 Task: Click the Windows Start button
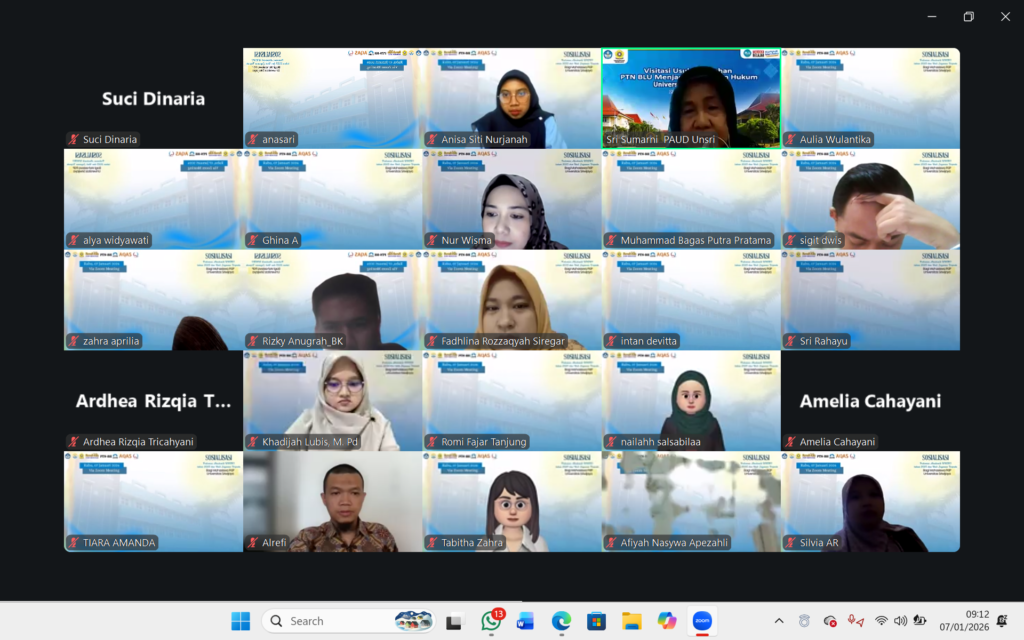pos(241,621)
